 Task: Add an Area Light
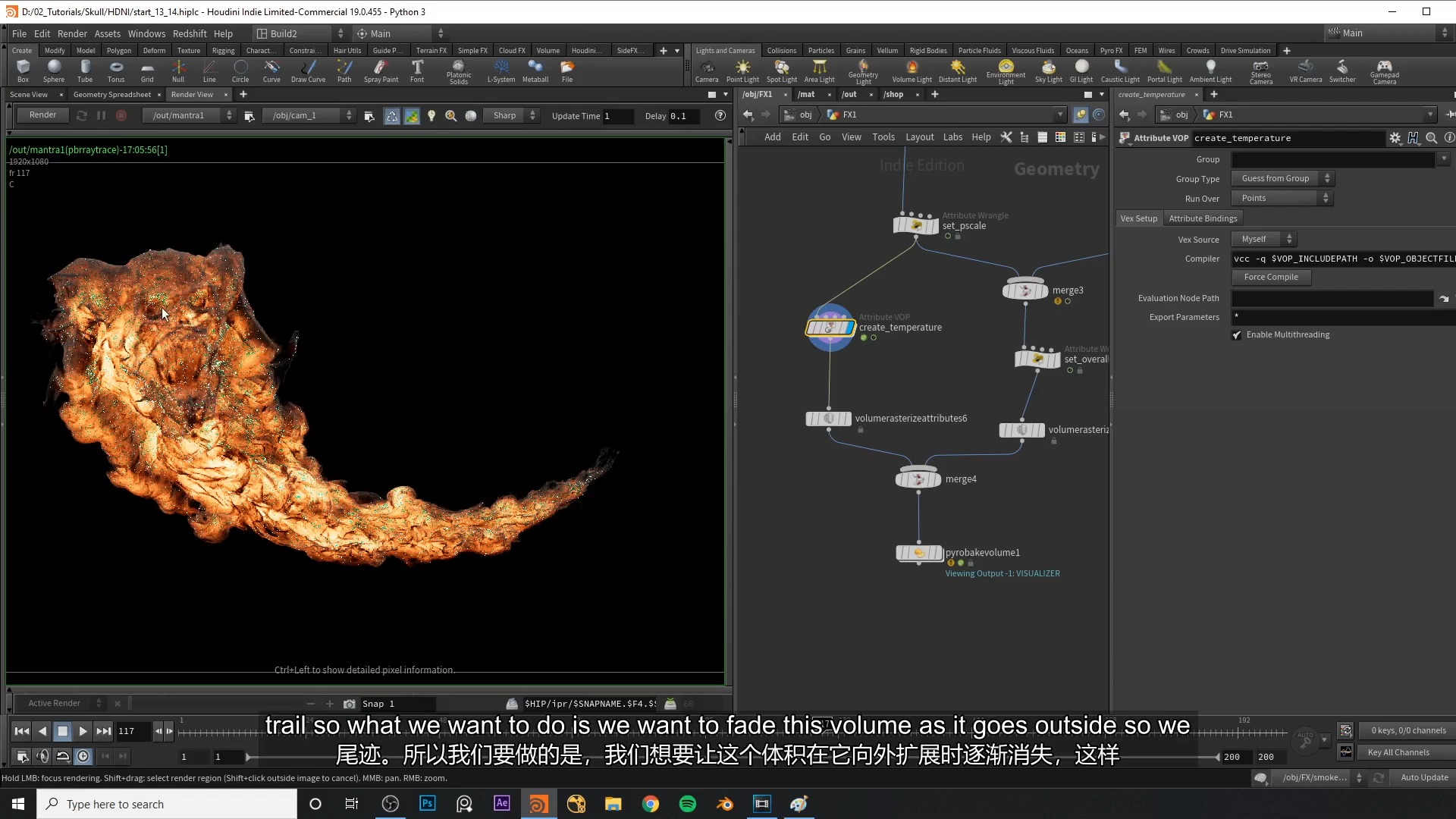tap(819, 71)
